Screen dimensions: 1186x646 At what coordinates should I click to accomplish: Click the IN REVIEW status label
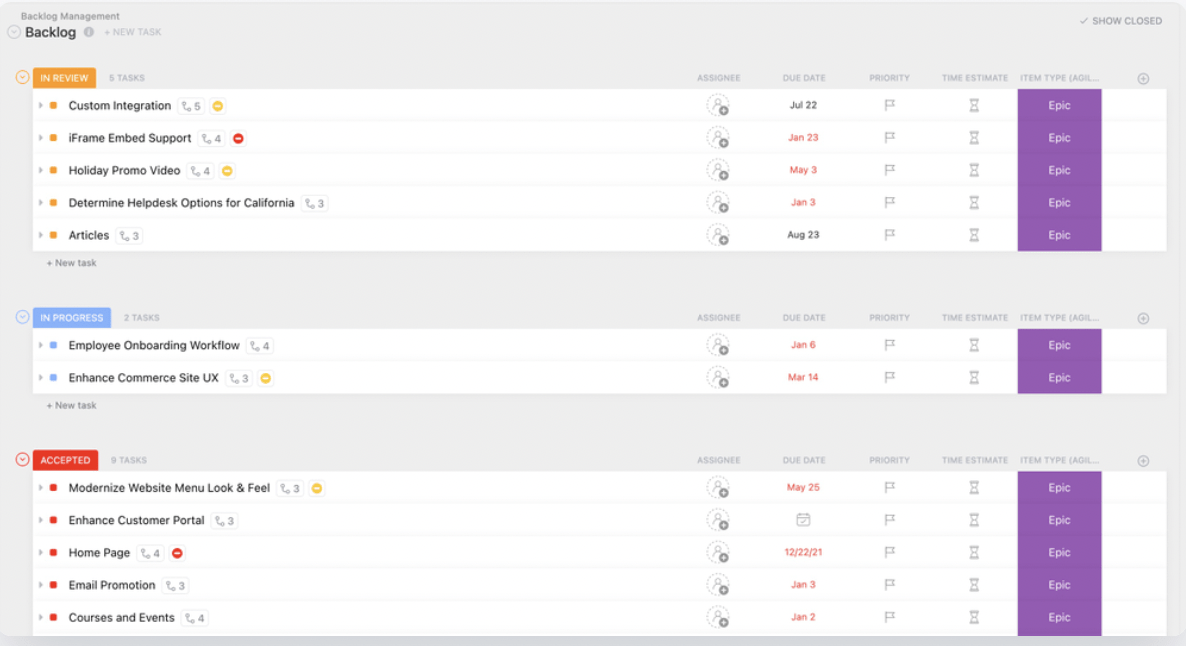[x=64, y=78]
